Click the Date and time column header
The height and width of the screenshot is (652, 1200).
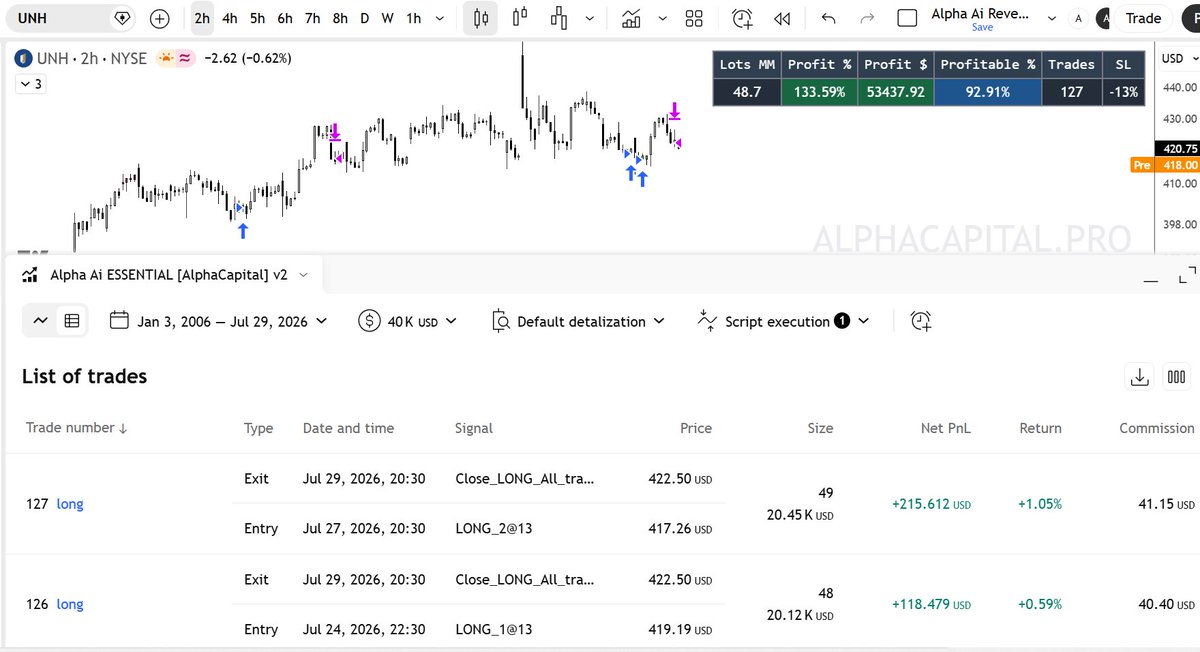(348, 428)
